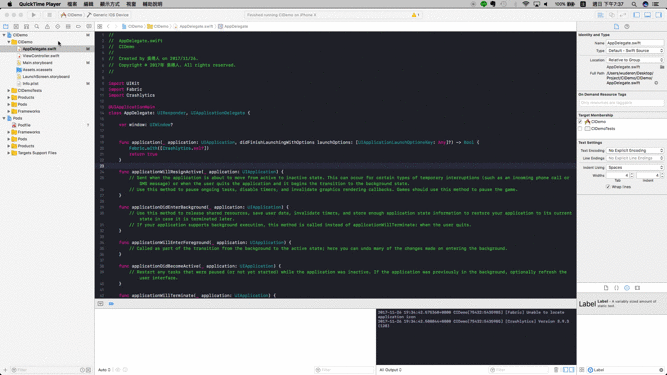Click CIDemo scheme selector
Viewport: 667px width, 375px height.
tap(71, 15)
